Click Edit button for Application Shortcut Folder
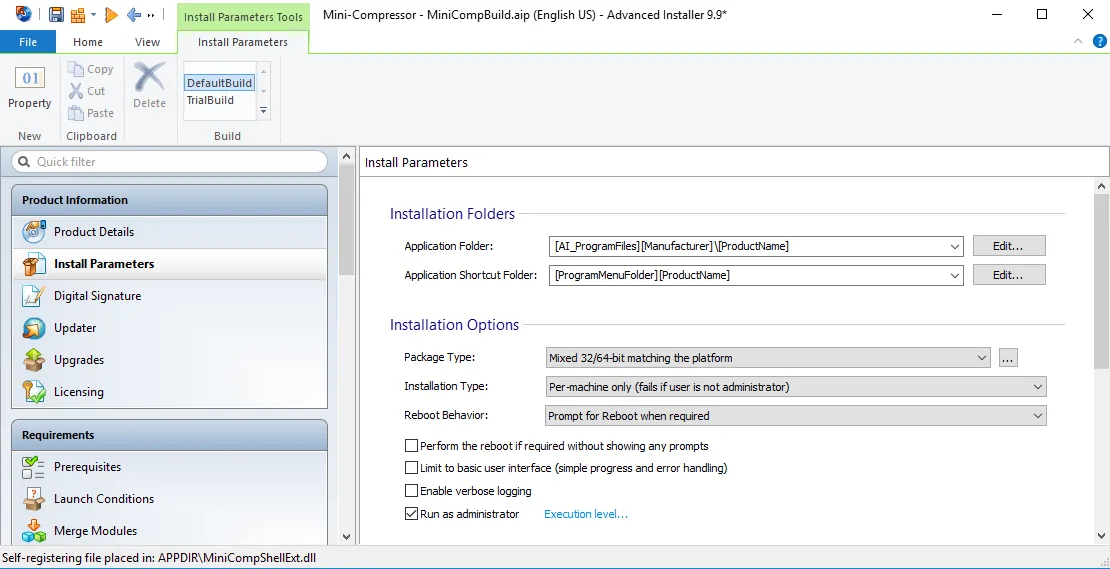This screenshot has height=569, width=1110. click(1009, 275)
